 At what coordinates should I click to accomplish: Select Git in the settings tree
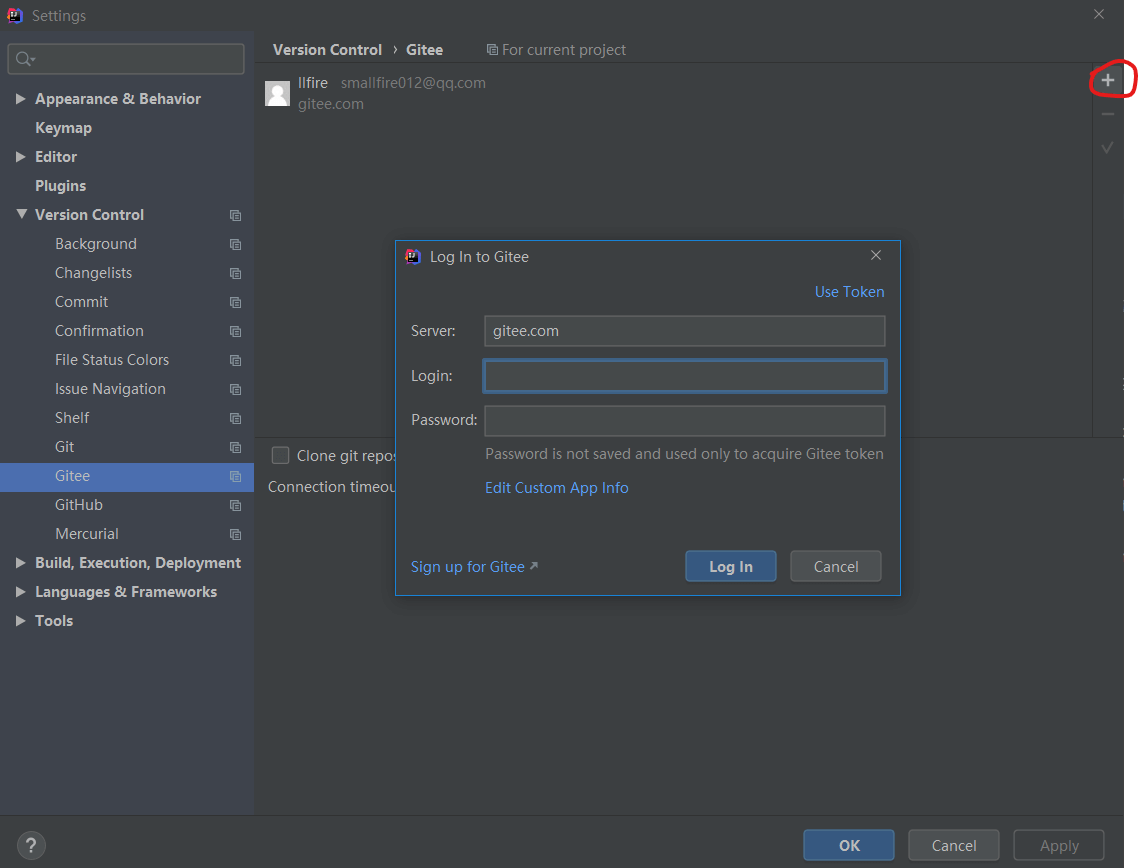point(65,447)
